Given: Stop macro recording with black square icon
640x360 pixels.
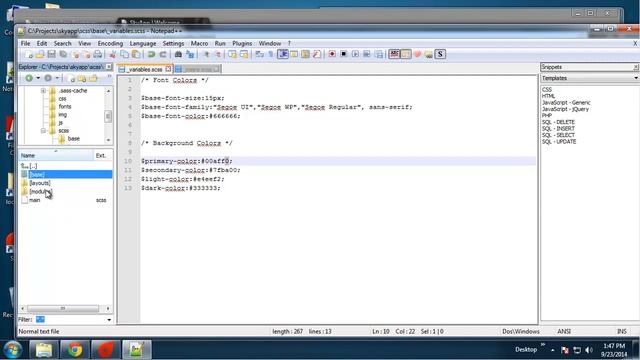Looking at the screenshot, I should [344, 54].
